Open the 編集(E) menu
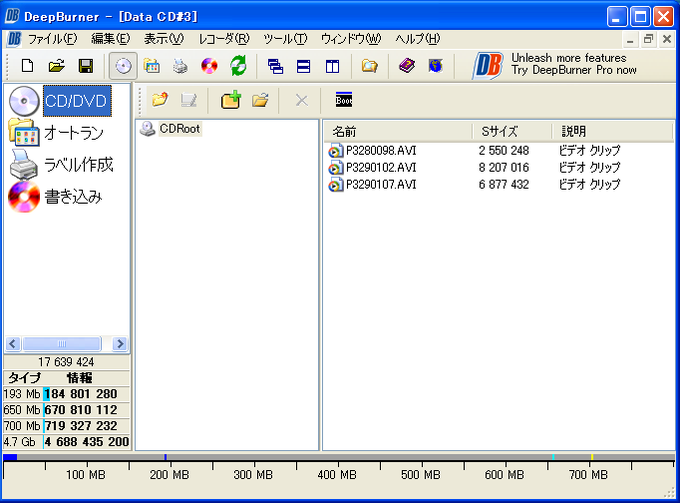The height and width of the screenshot is (503, 680). [x=111, y=39]
